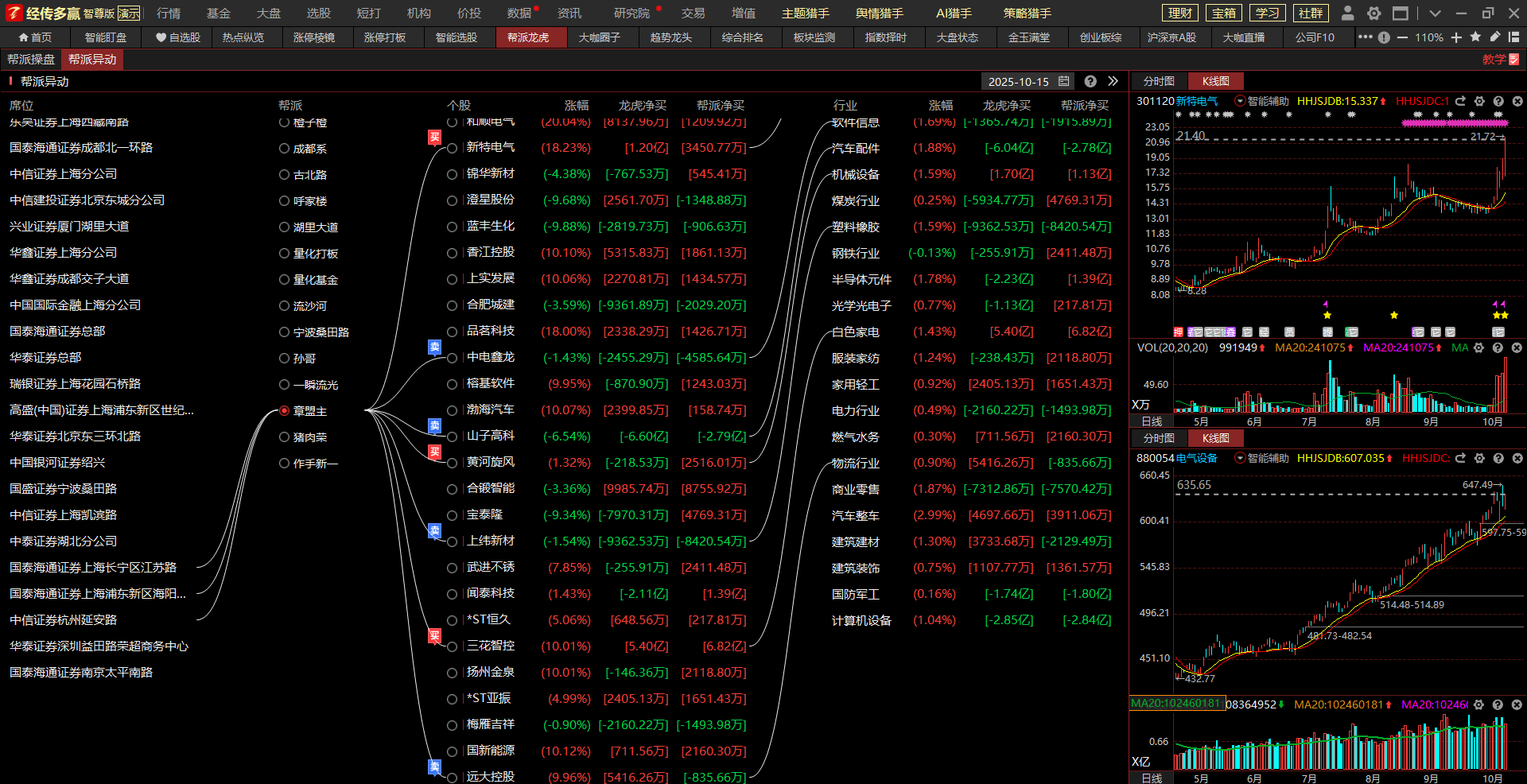This screenshot has width=1527, height=784.
Task: Click the star favorites icon in toolbar
Action: (x=1475, y=37)
